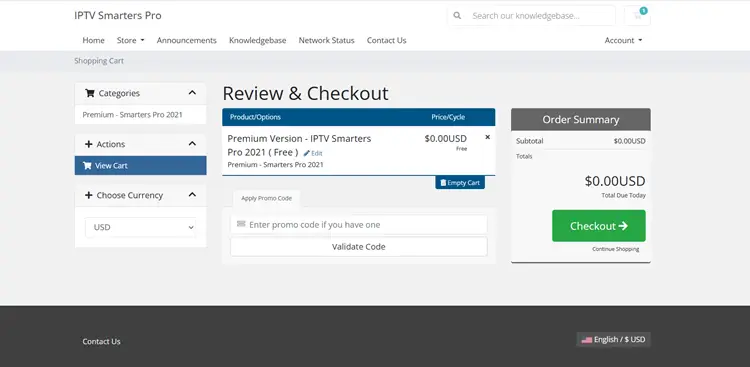
Task: Click the promo code ticket icon
Action: [241, 224]
